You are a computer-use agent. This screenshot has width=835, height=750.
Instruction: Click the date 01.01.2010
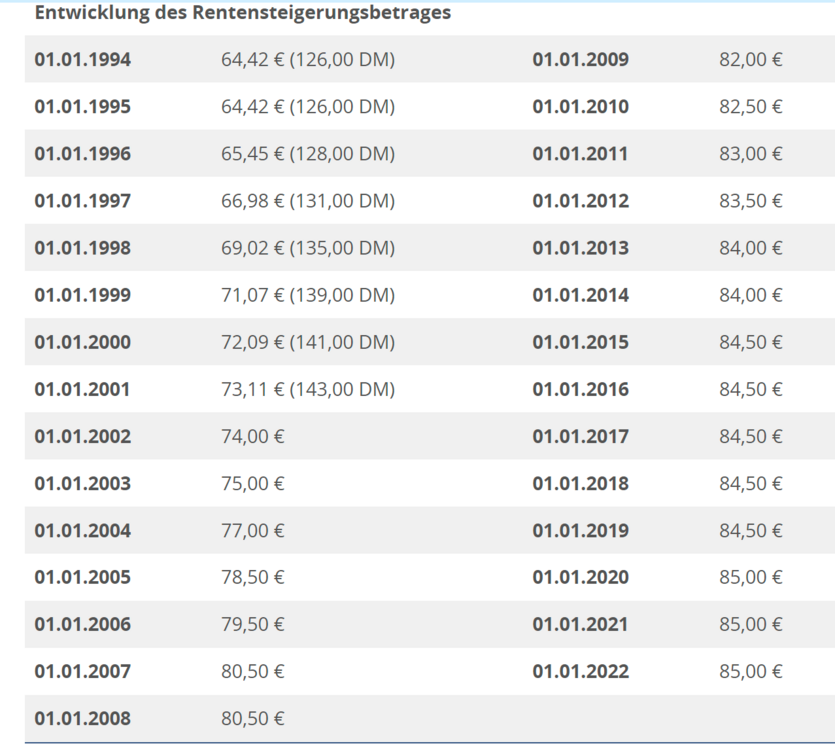tap(580, 107)
